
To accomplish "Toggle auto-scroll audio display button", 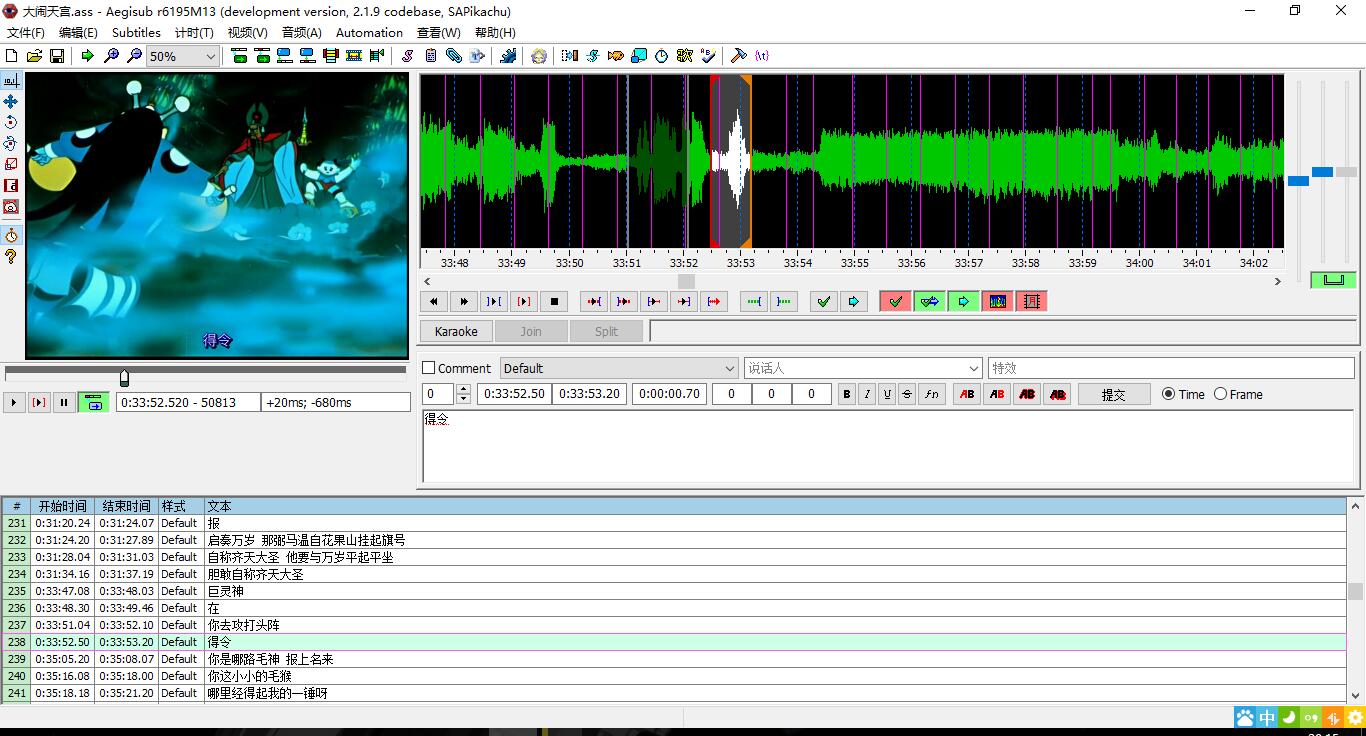I will (x=964, y=301).
